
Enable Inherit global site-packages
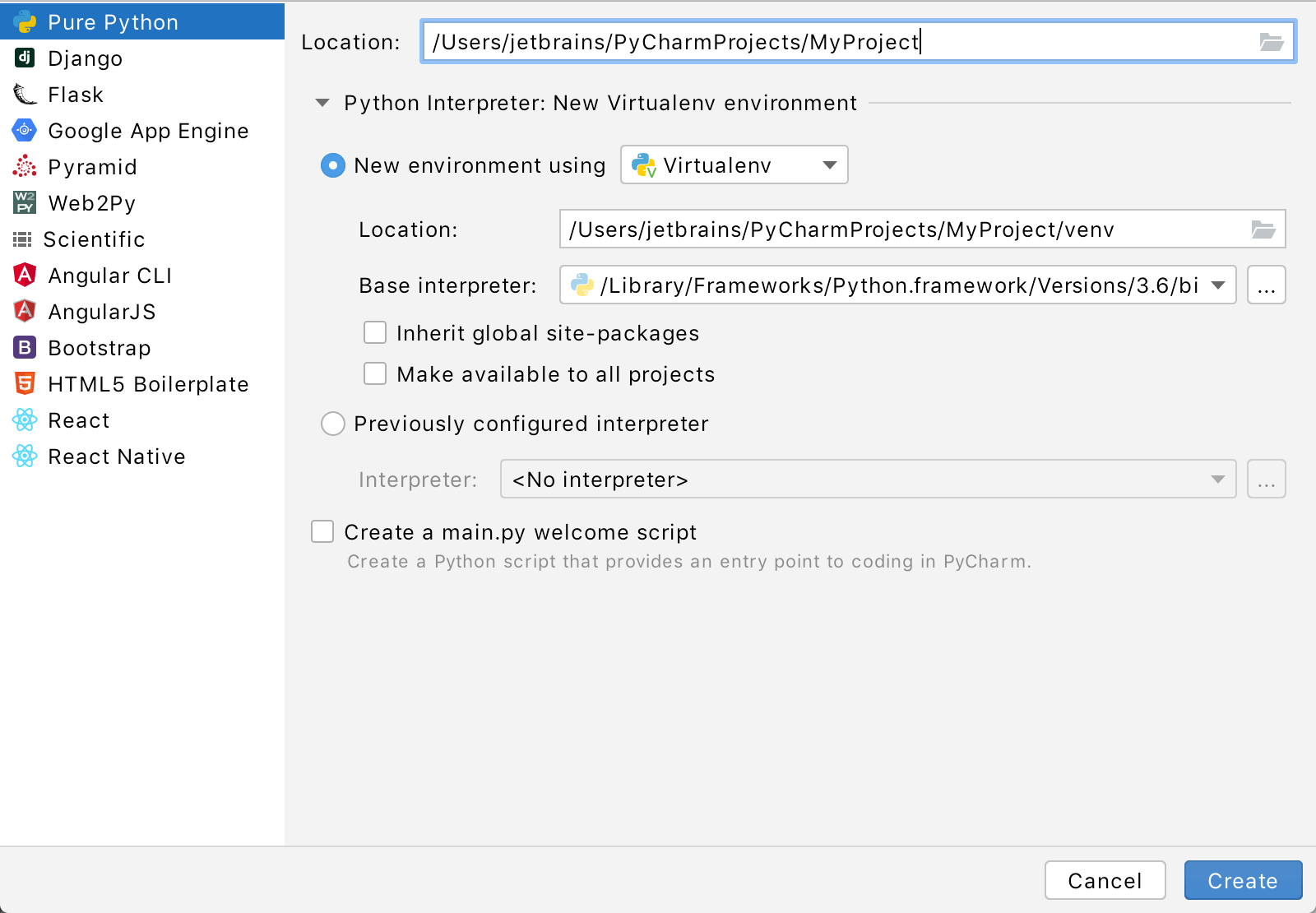tap(374, 332)
